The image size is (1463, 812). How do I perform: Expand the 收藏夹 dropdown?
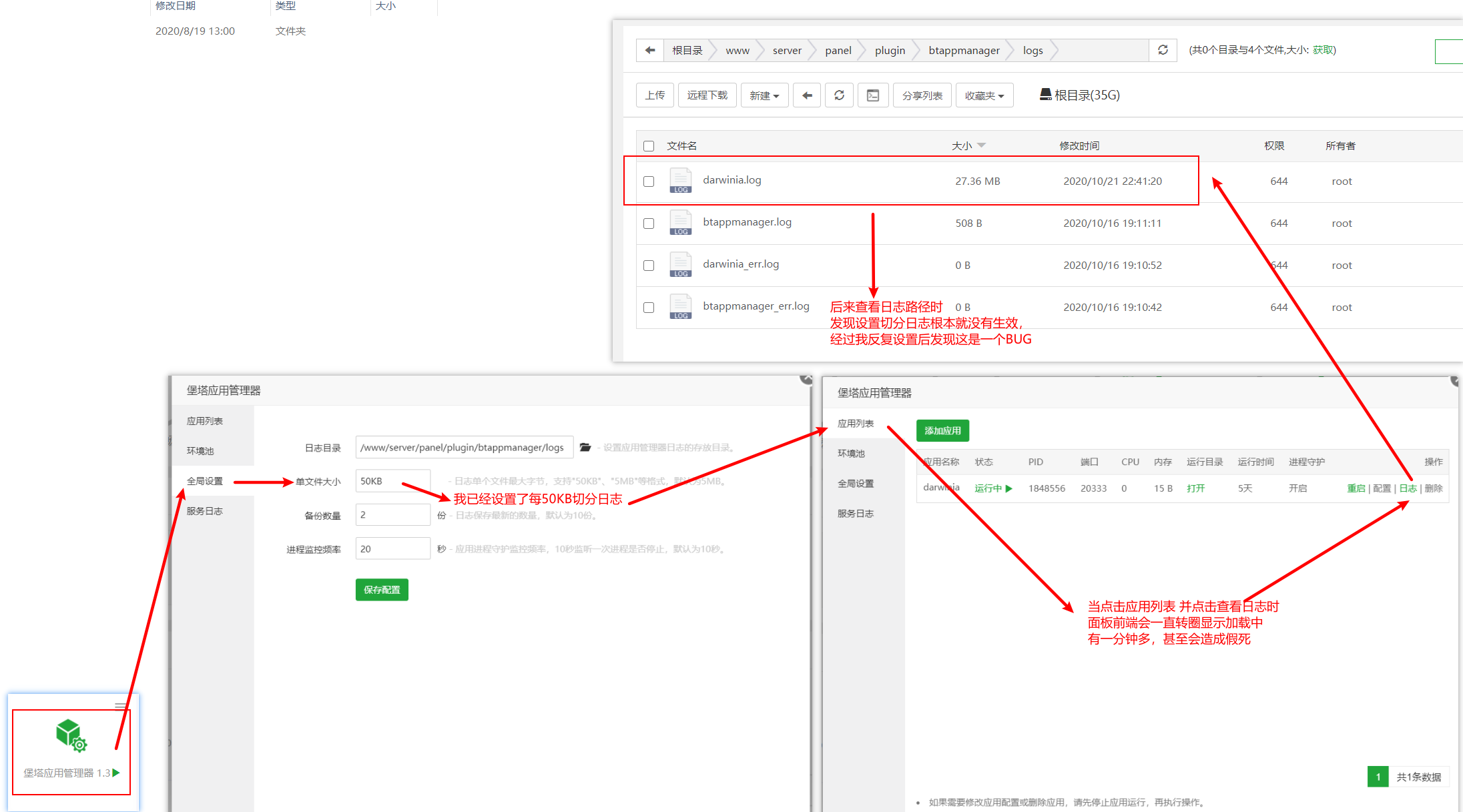point(984,95)
